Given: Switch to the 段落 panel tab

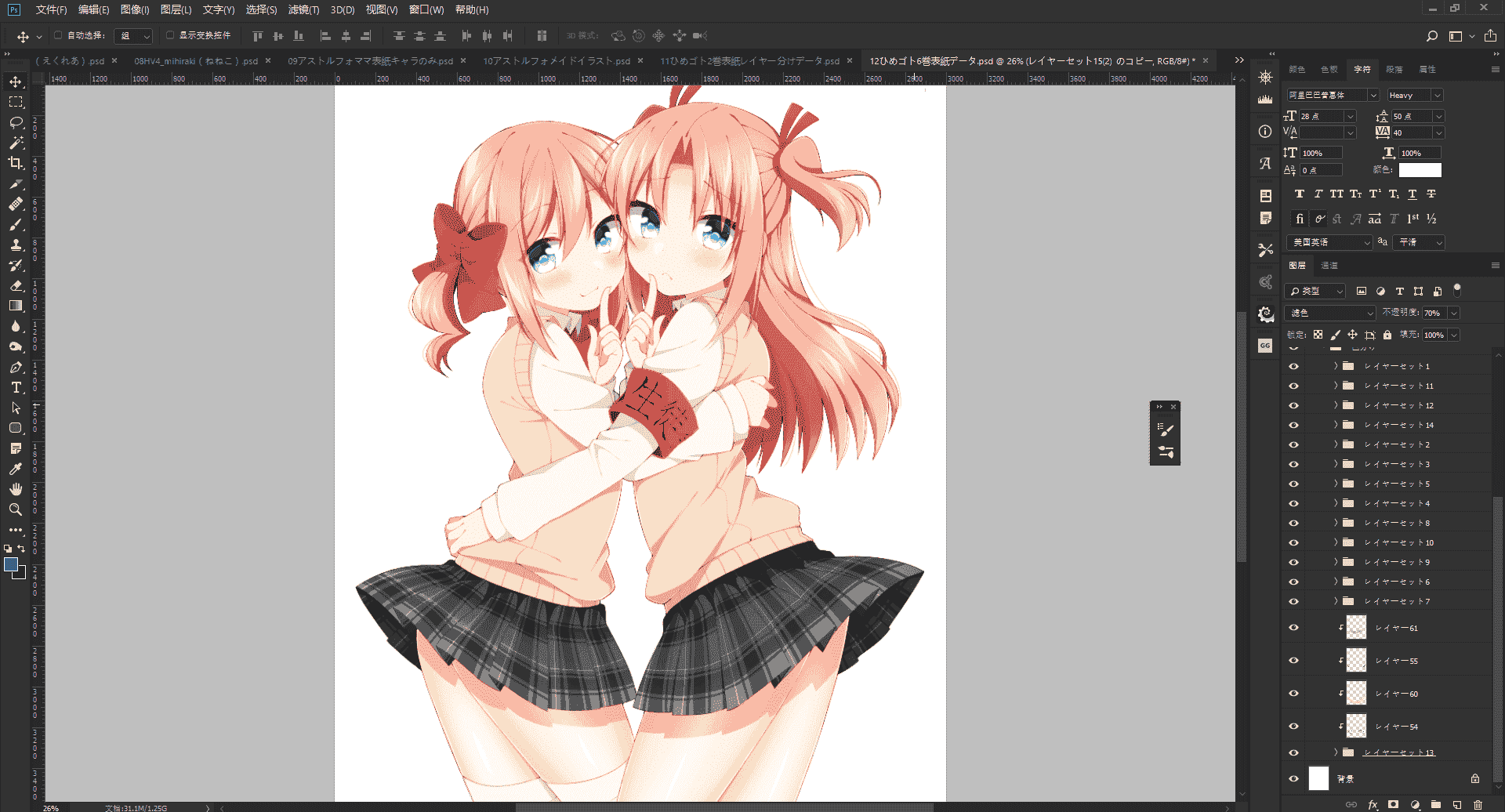Looking at the screenshot, I should (1394, 70).
